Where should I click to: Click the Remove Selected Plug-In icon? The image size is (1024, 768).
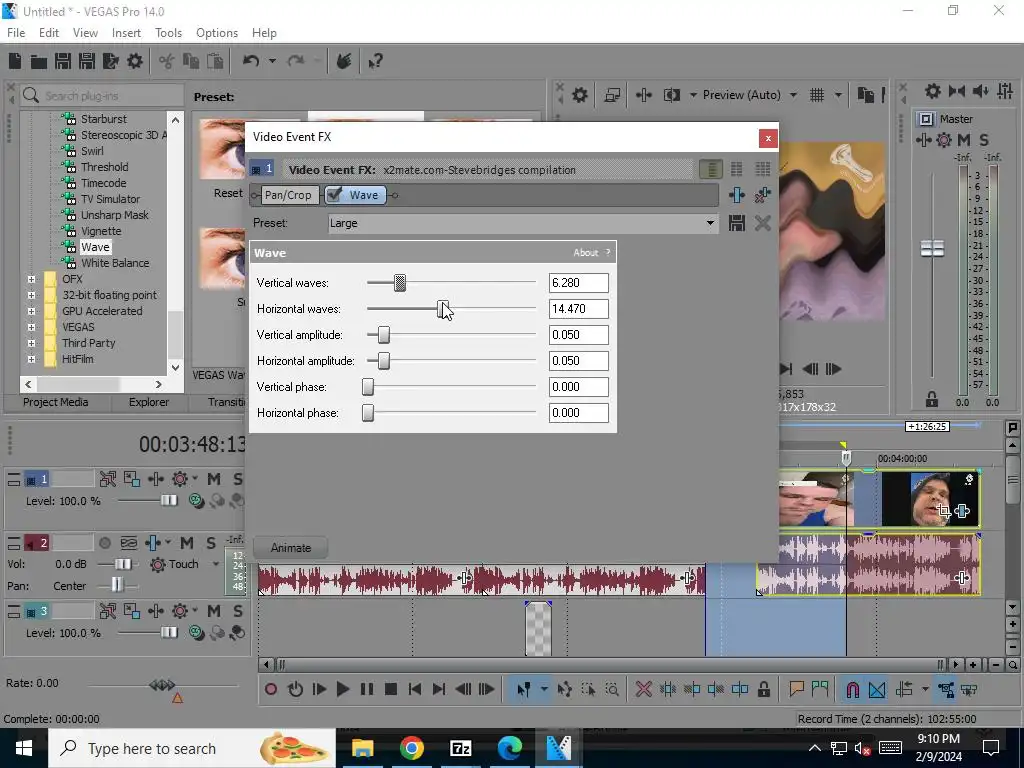[x=762, y=195]
